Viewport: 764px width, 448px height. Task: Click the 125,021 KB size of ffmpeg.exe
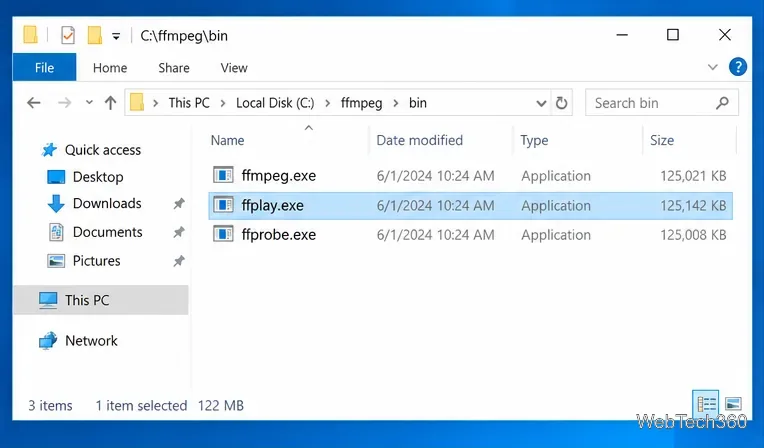(x=693, y=175)
